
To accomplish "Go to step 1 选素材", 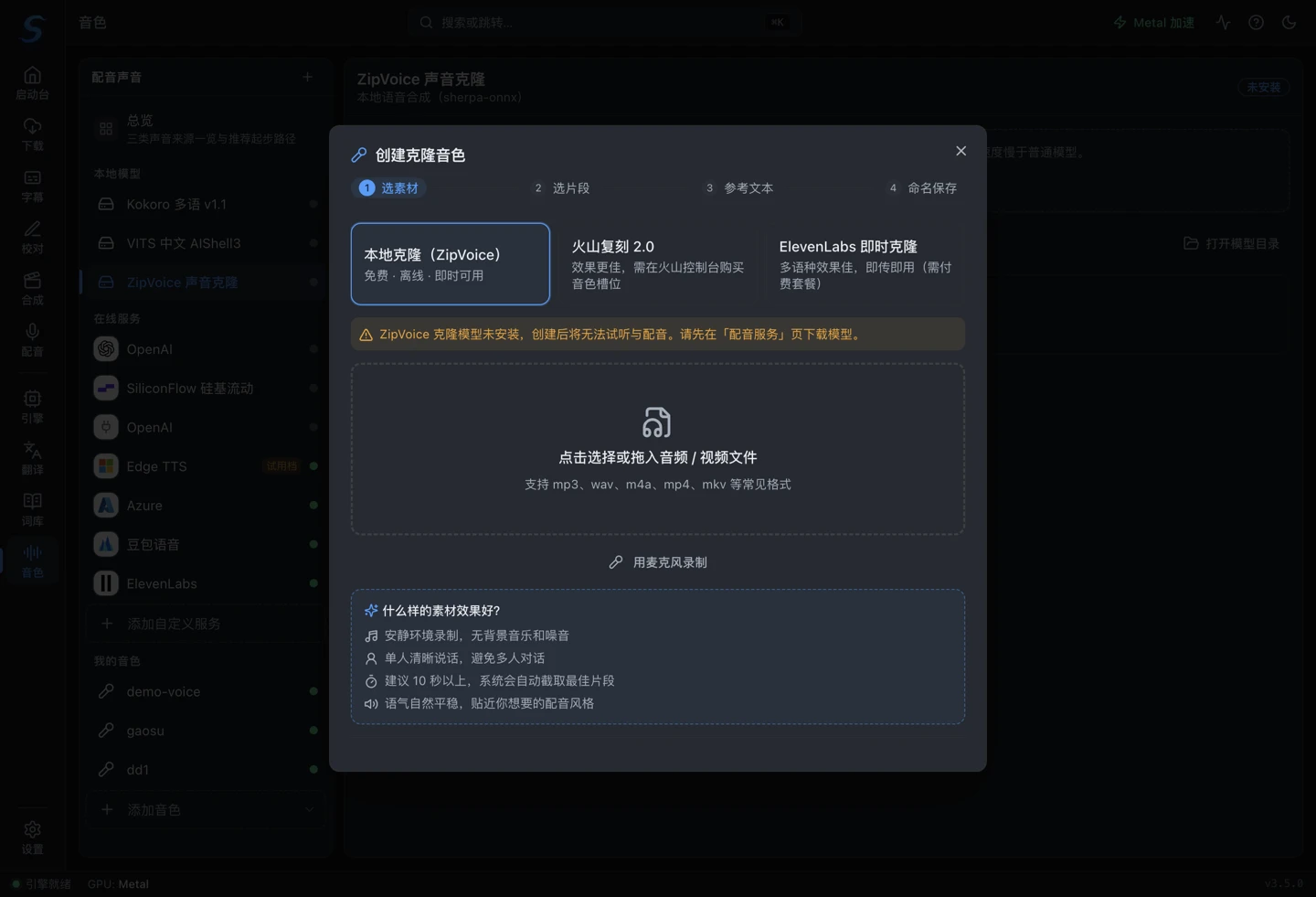I will point(389,187).
